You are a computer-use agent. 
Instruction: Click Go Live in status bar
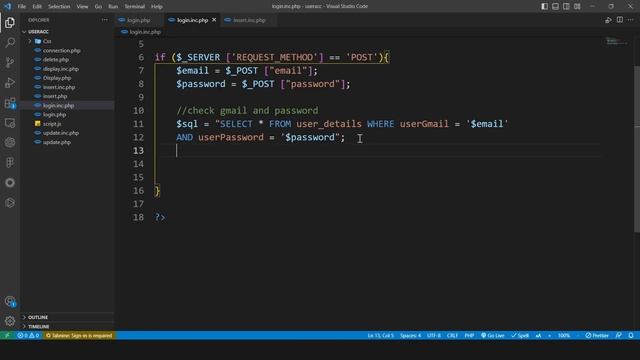click(x=493, y=336)
